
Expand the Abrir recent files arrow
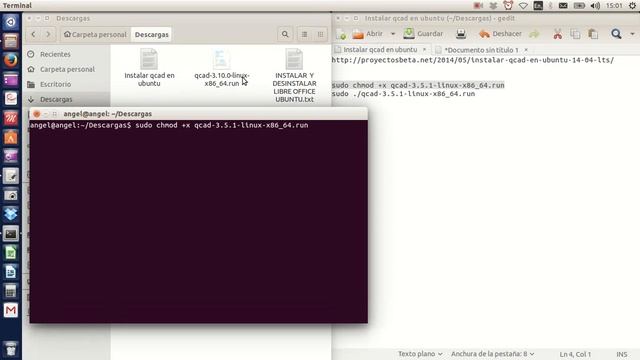click(393, 34)
